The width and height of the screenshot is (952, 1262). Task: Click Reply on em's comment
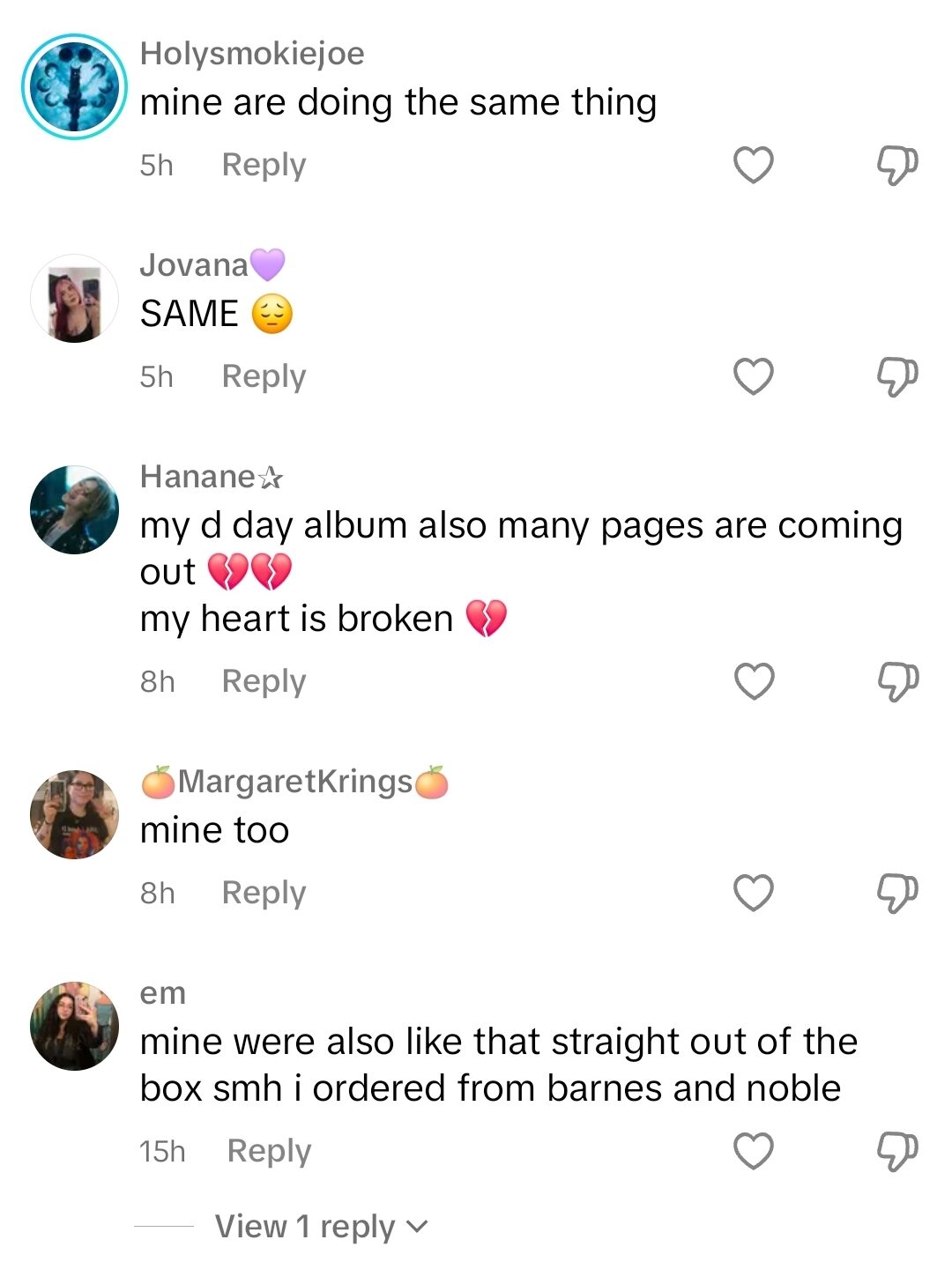click(x=267, y=1151)
